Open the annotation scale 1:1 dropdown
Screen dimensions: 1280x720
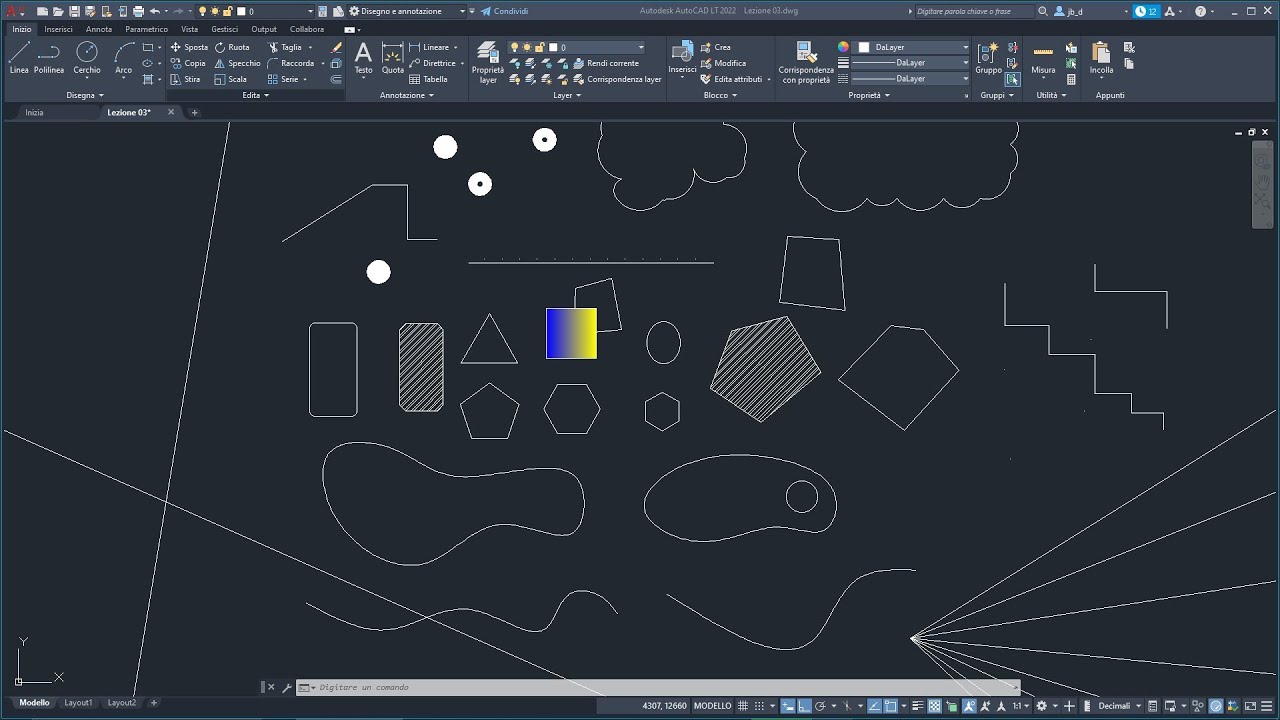pos(1020,706)
